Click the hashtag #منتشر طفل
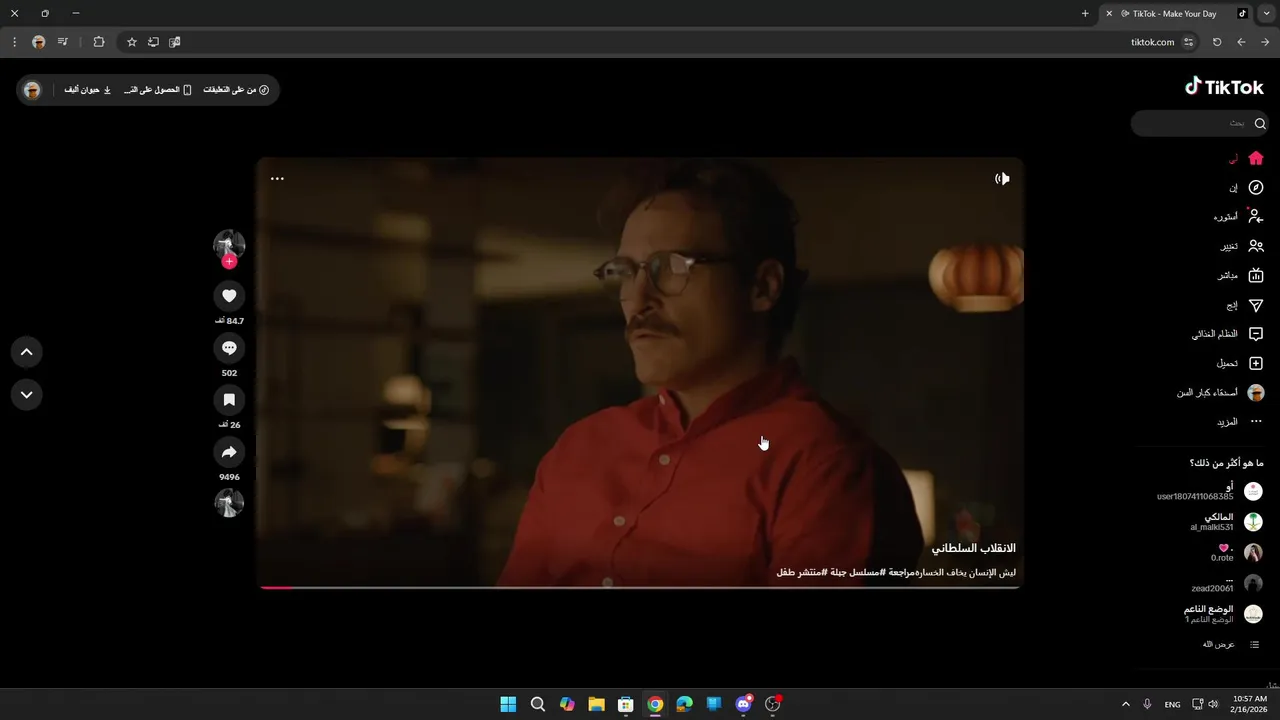The width and height of the screenshot is (1280, 720). pyautogui.click(x=801, y=572)
